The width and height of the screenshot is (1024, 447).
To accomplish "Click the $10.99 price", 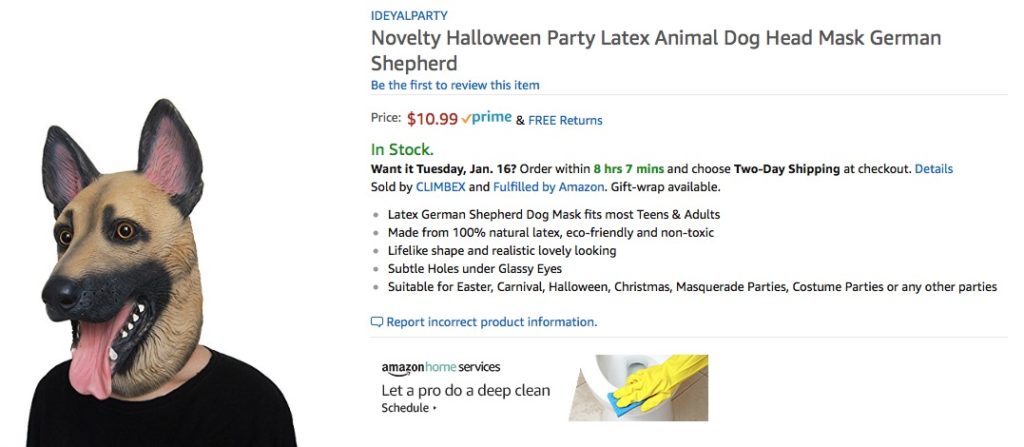I will pos(432,119).
